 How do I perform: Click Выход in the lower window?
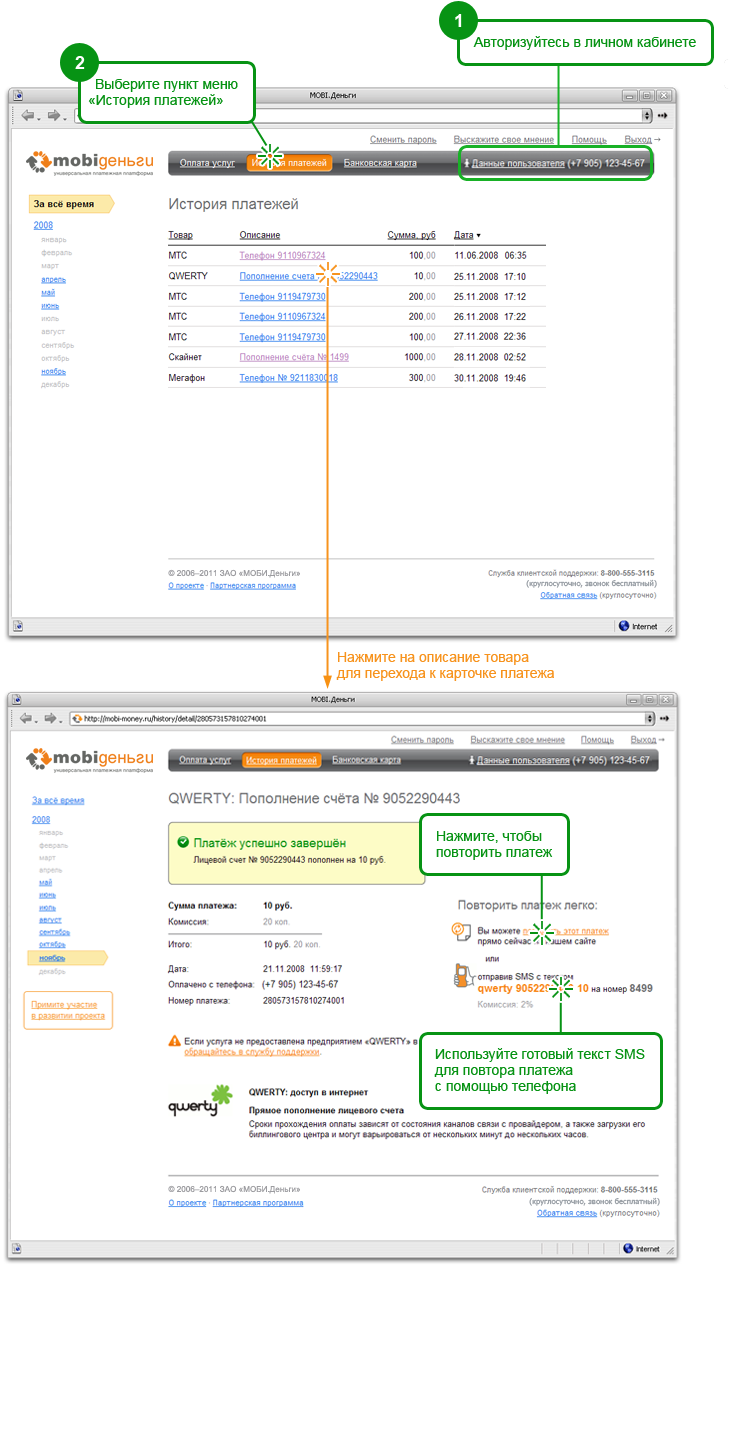[645, 739]
